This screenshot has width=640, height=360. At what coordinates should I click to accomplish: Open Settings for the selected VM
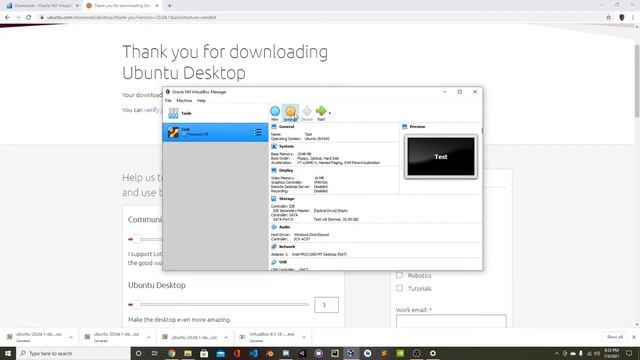pos(290,113)
